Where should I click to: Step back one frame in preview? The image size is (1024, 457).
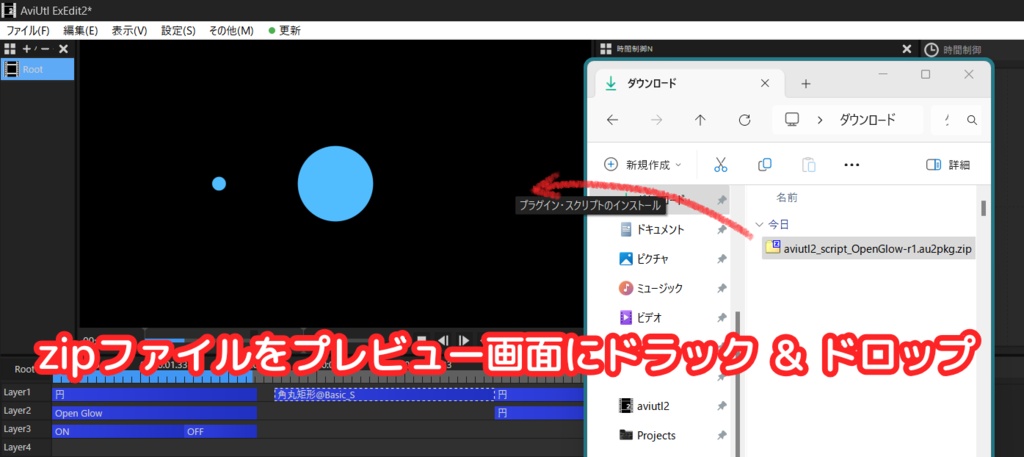442,340
